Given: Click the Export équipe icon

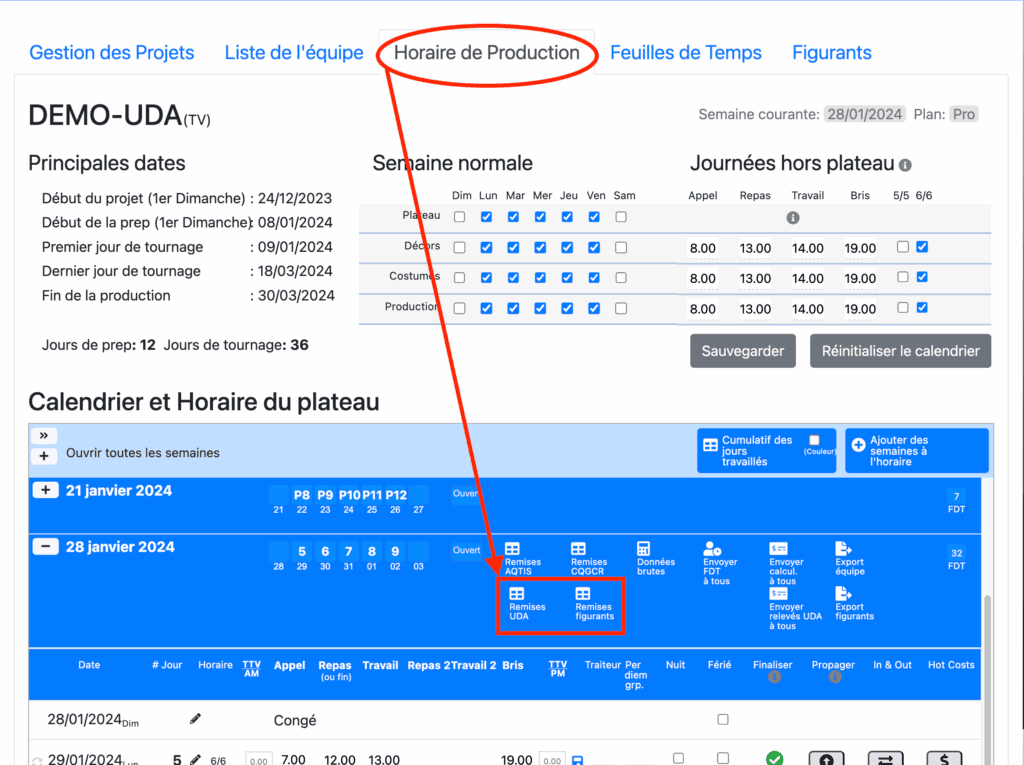Looking at the screenshot, I should pyautogui.click(x=843, y=550).
